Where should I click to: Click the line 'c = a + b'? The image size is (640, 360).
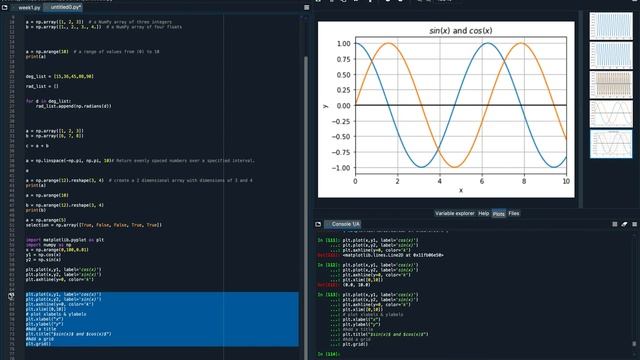tap(37, 146)
